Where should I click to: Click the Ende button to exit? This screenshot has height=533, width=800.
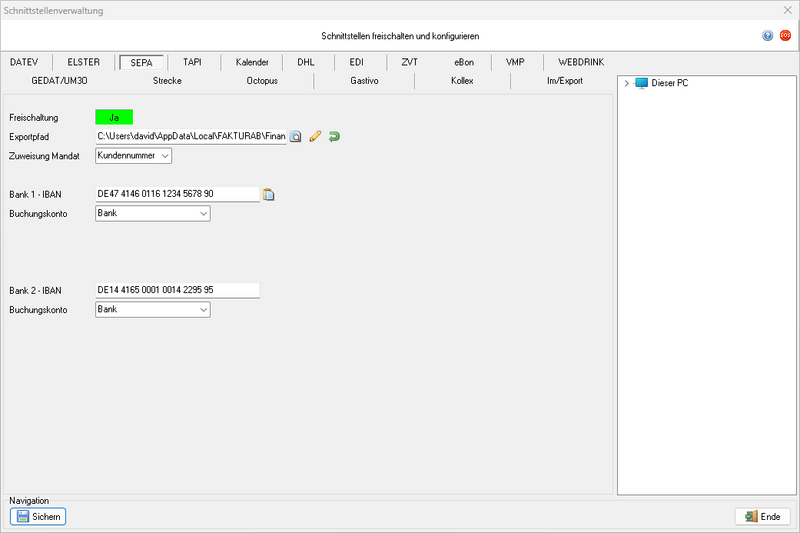click(762, 516)
